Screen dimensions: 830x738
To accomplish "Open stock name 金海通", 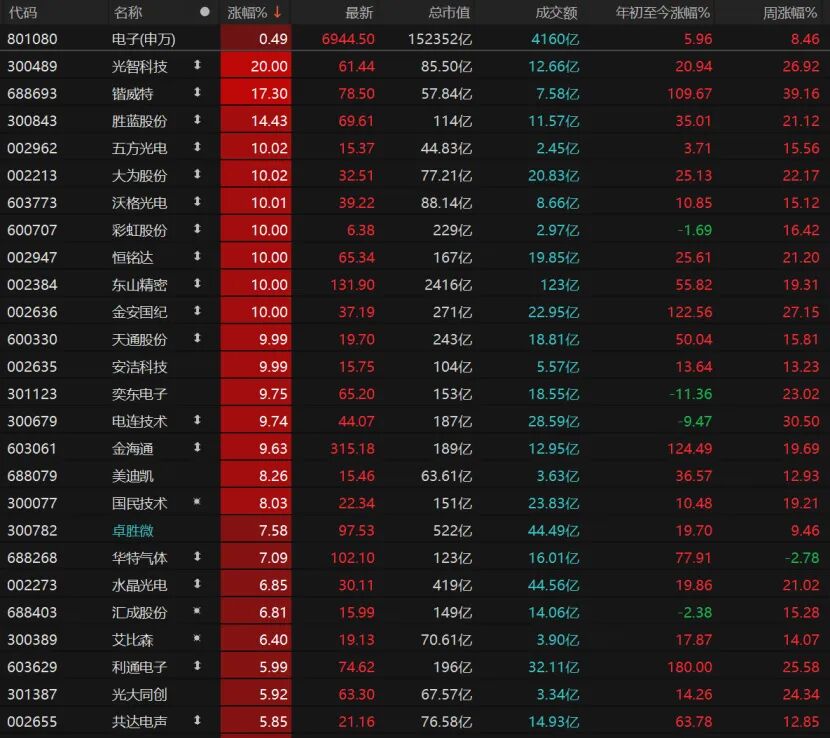I will [132, 449].
